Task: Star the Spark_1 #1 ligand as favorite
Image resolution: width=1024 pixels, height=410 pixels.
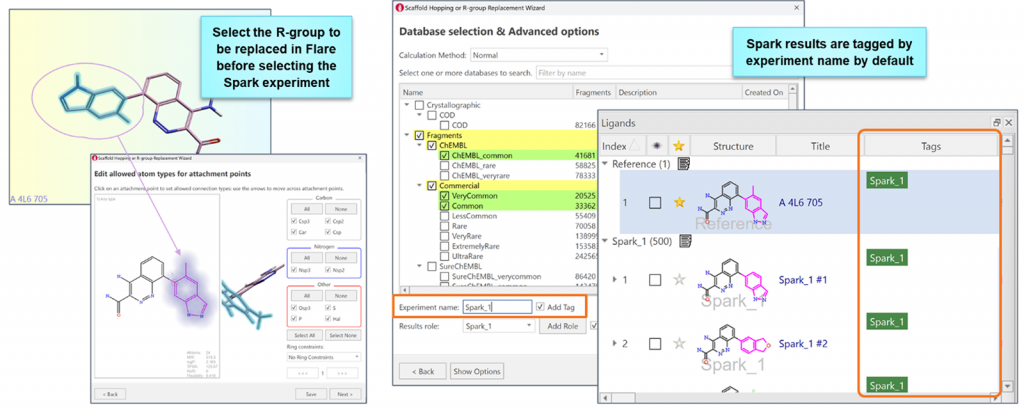Action: coord(679,280)
